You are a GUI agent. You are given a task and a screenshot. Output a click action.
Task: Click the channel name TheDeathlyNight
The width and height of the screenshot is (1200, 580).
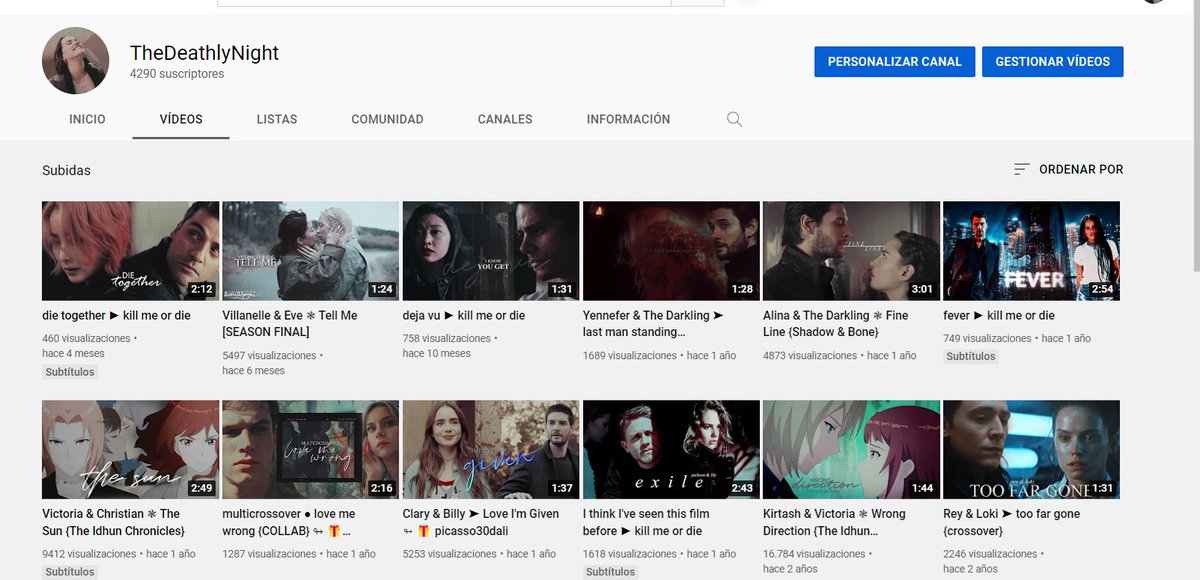pyautogui.click(x=204, y=53)
